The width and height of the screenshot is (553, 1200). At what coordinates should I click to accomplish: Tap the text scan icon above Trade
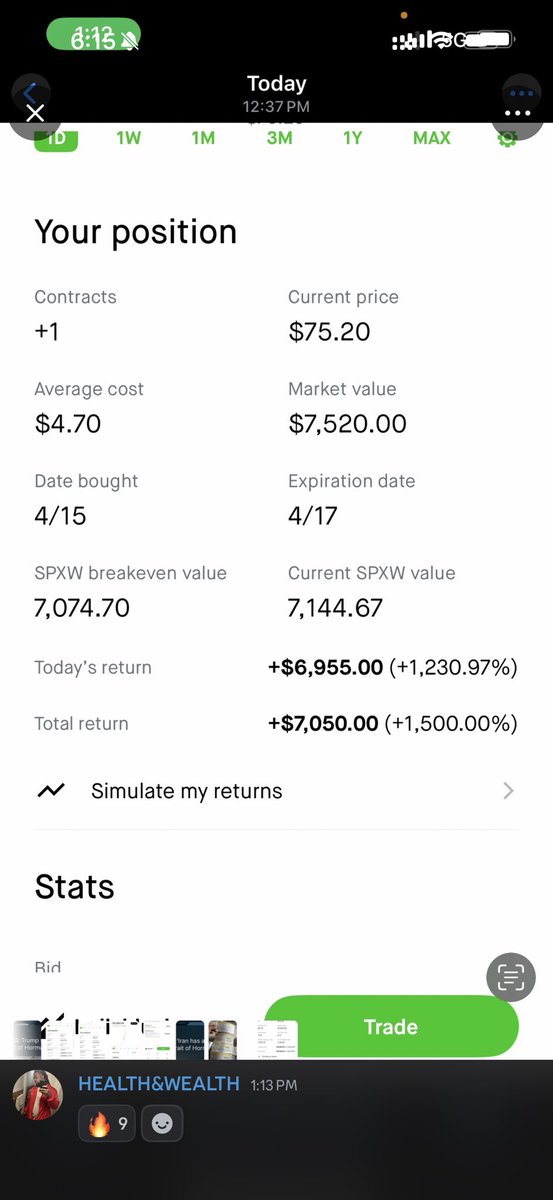tap(511, 976)
